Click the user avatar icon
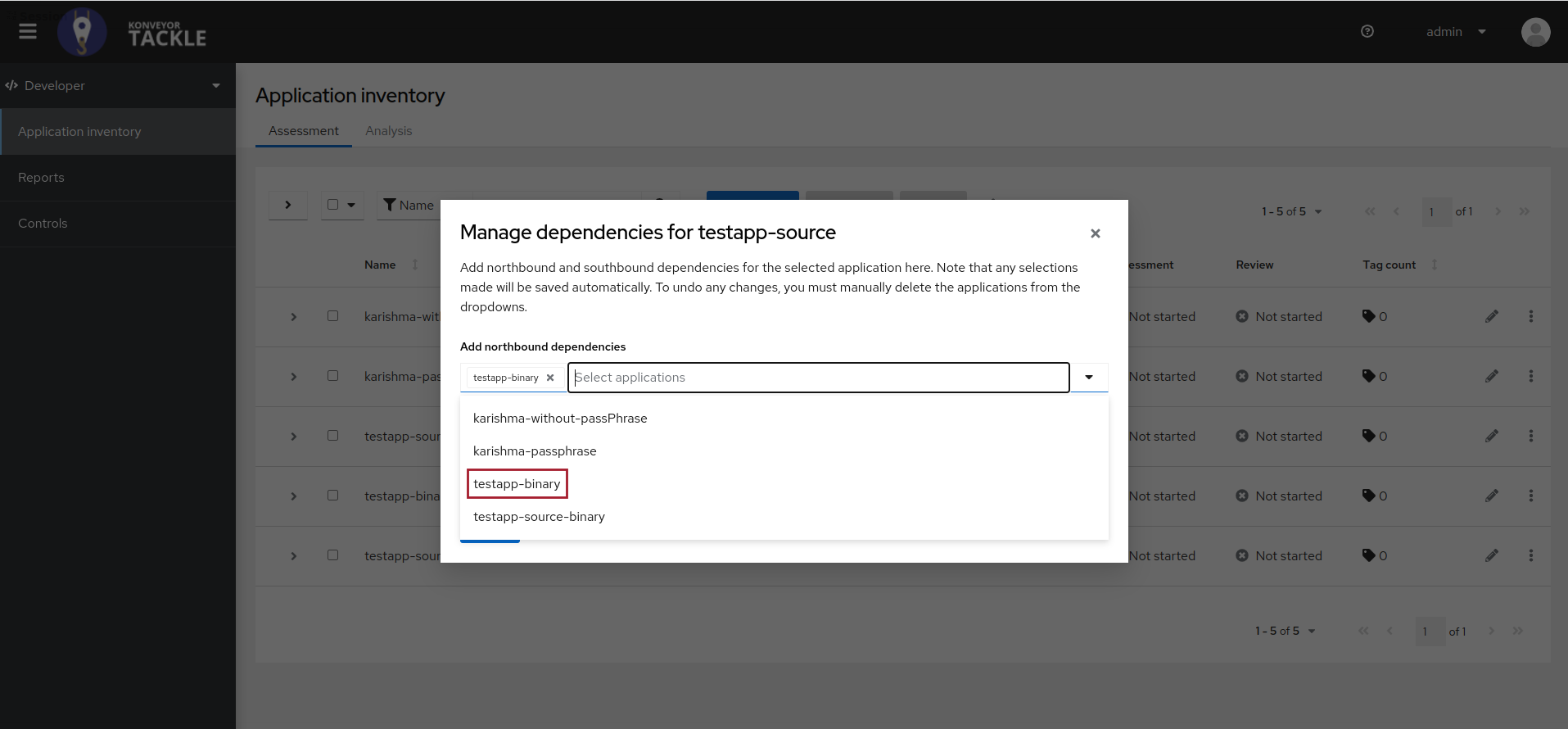Viewport: 1568px width, 729px height. [x=1535, y=32]
